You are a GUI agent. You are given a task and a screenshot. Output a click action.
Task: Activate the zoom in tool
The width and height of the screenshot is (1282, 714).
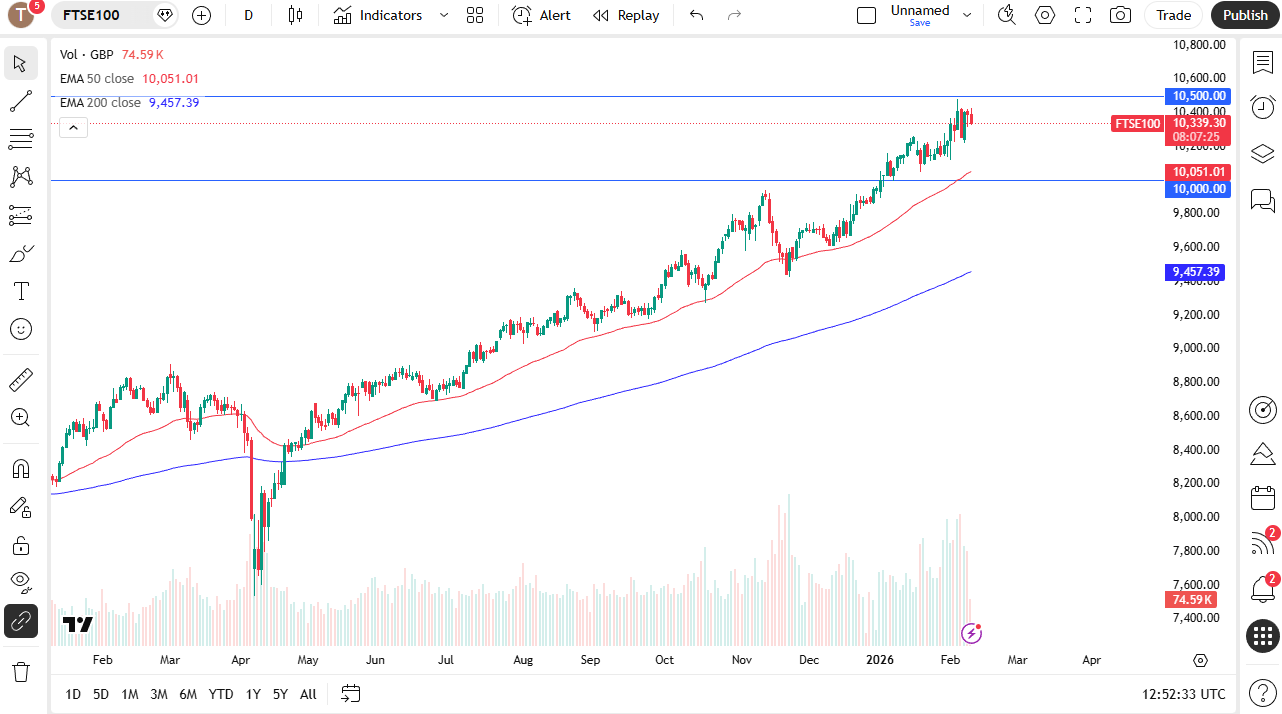coord(21,417)
